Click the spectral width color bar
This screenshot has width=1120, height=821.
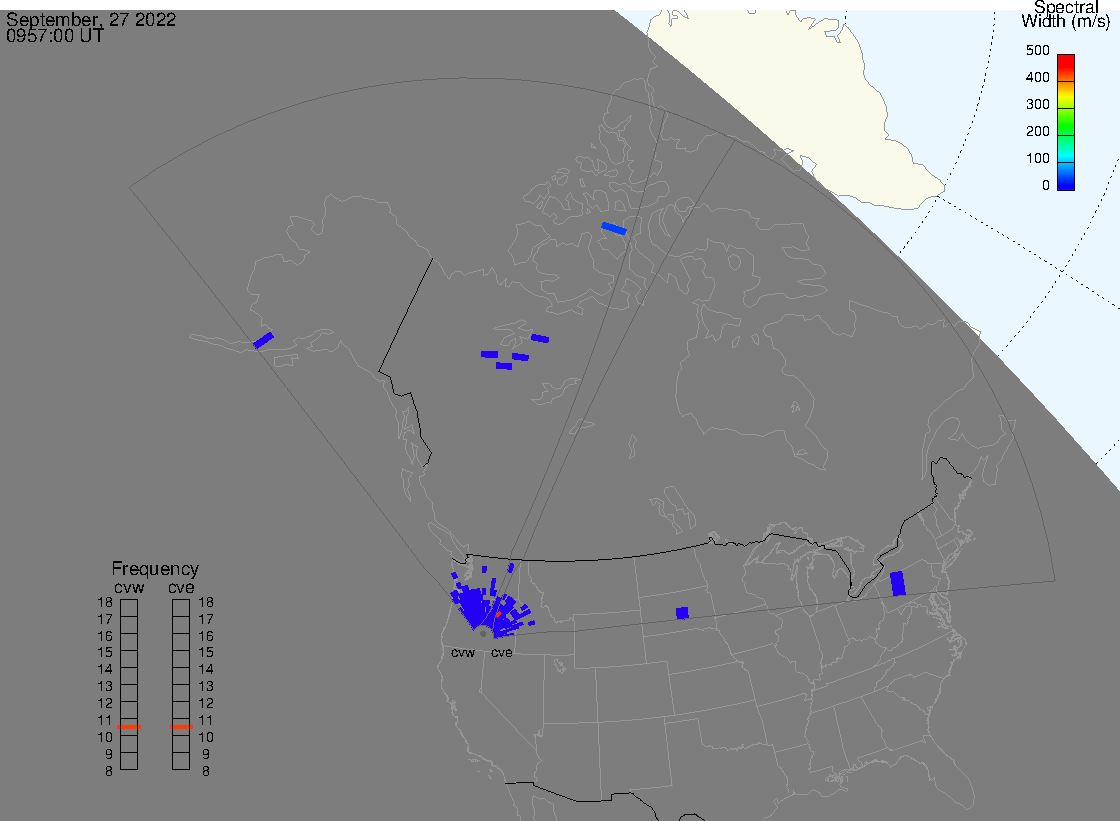[x=1066, y=122]
